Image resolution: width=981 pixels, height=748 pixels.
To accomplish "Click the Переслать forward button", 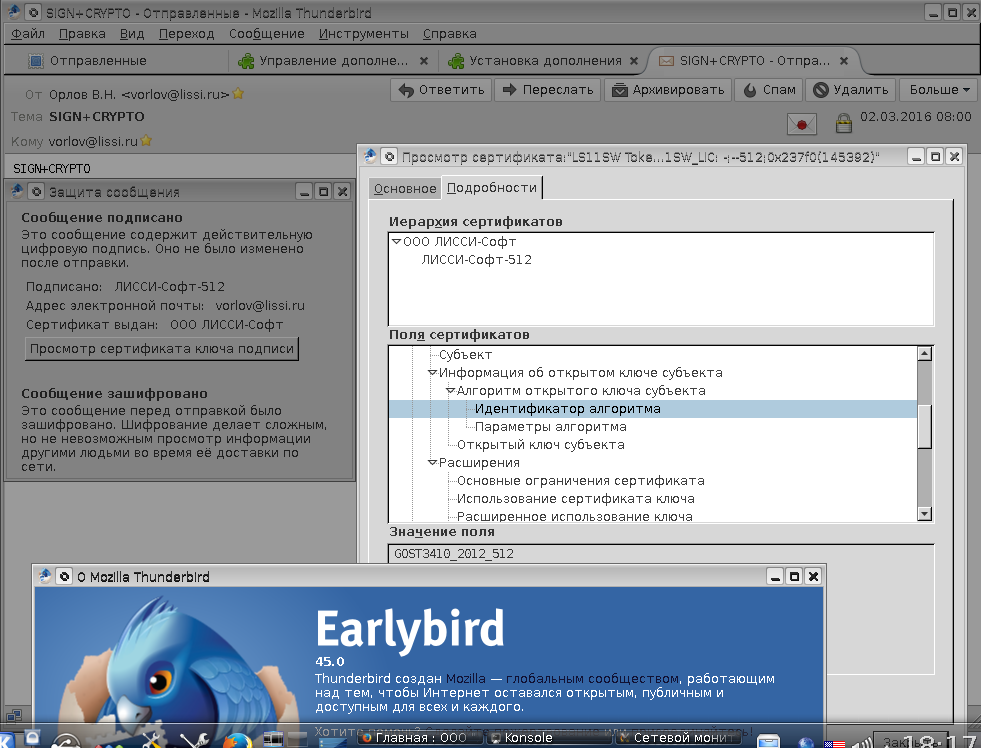I will [x=547, y=90].
